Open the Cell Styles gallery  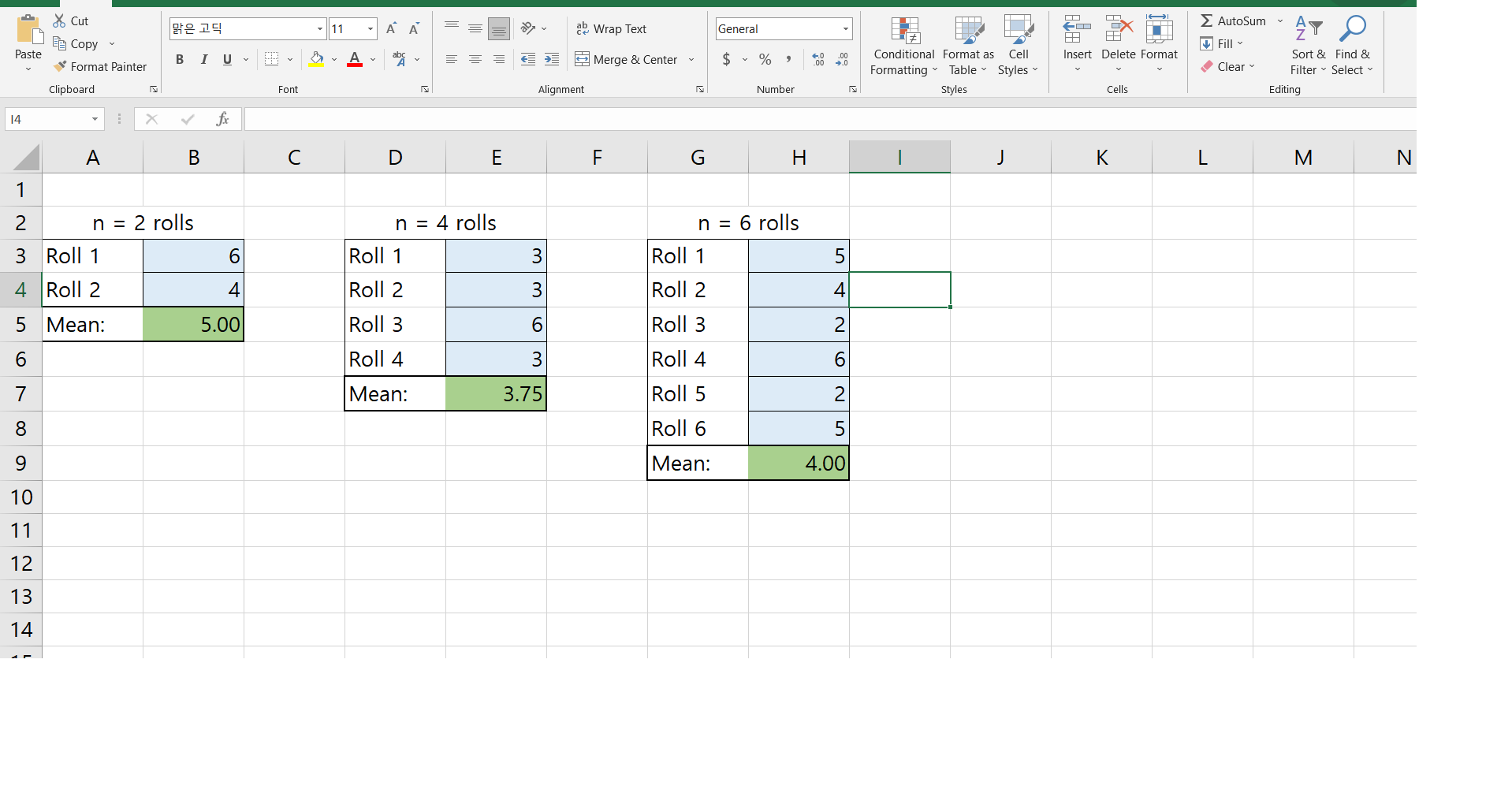pos(1018,45)
